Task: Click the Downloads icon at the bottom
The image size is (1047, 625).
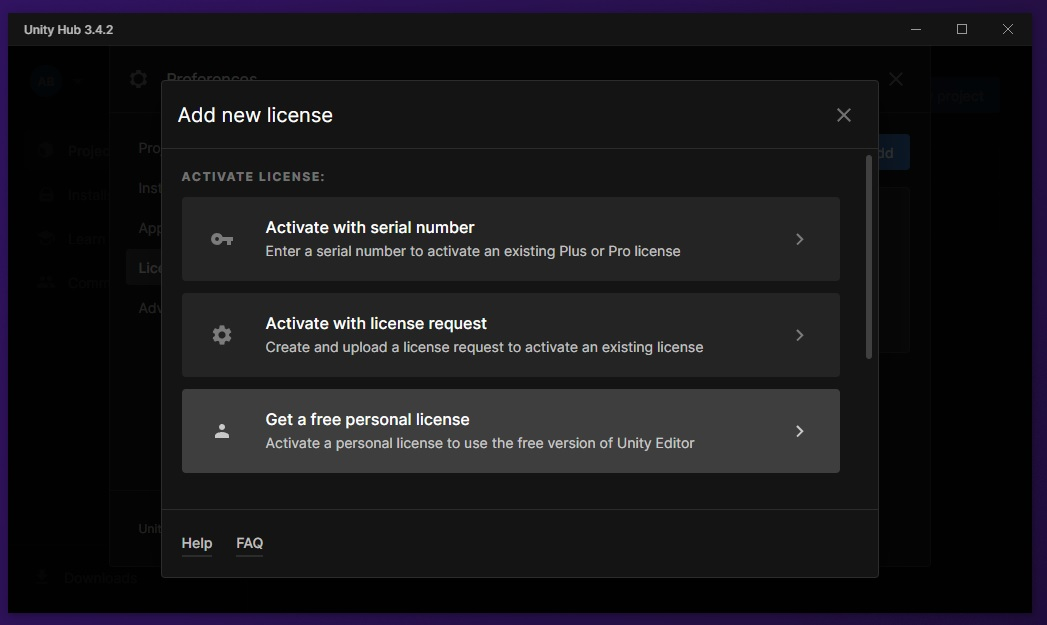Action: coord(41,577)
